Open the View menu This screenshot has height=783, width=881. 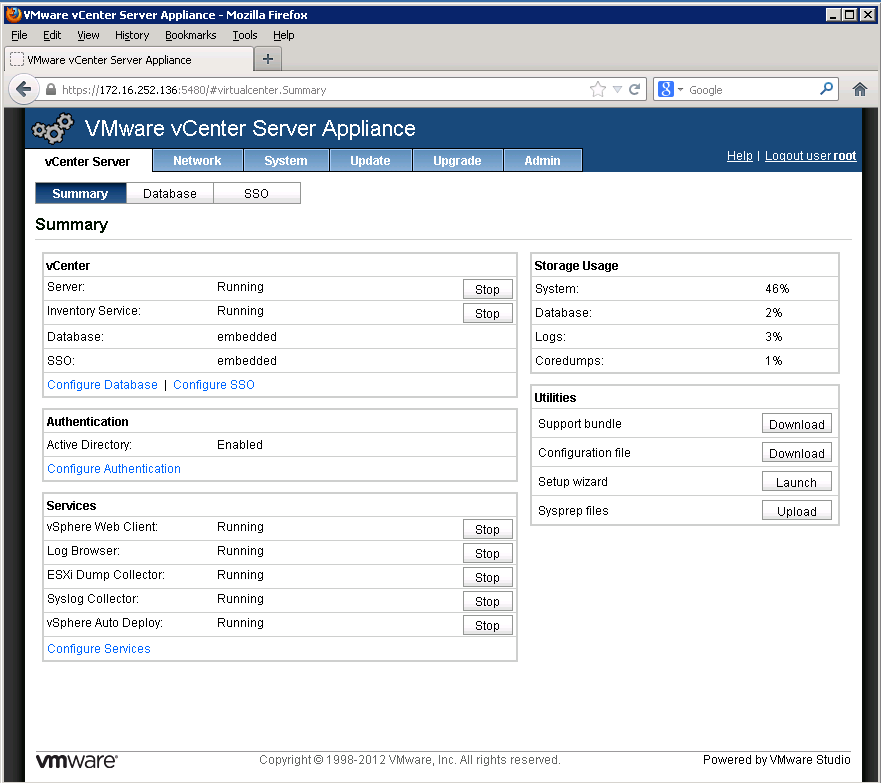pyautogui.click(x=88, y=35)
